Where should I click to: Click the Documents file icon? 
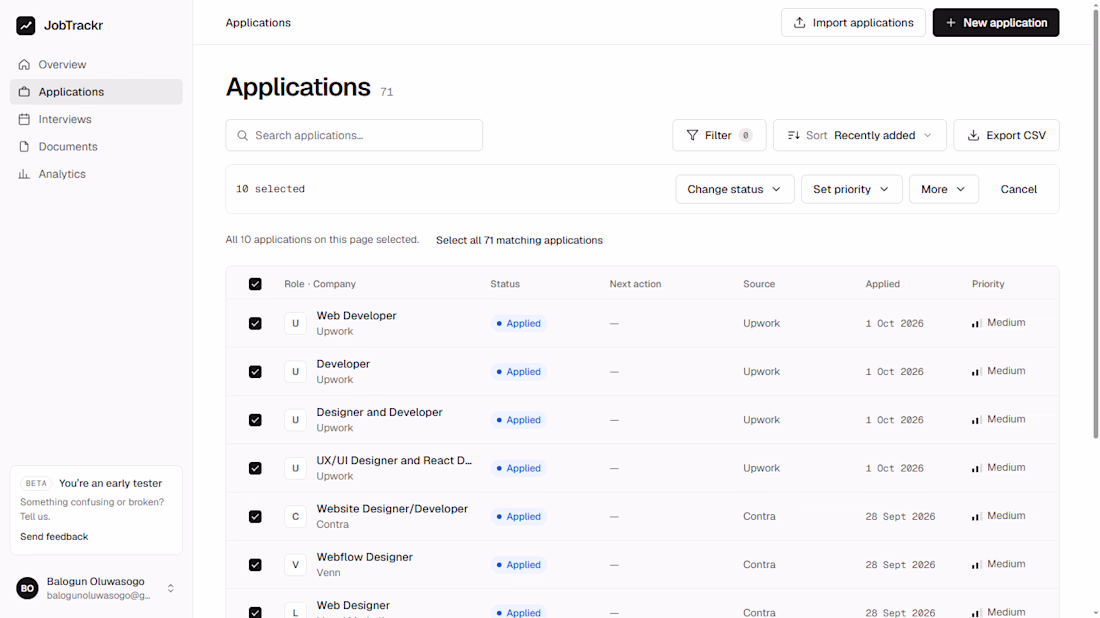pos(25,147)
